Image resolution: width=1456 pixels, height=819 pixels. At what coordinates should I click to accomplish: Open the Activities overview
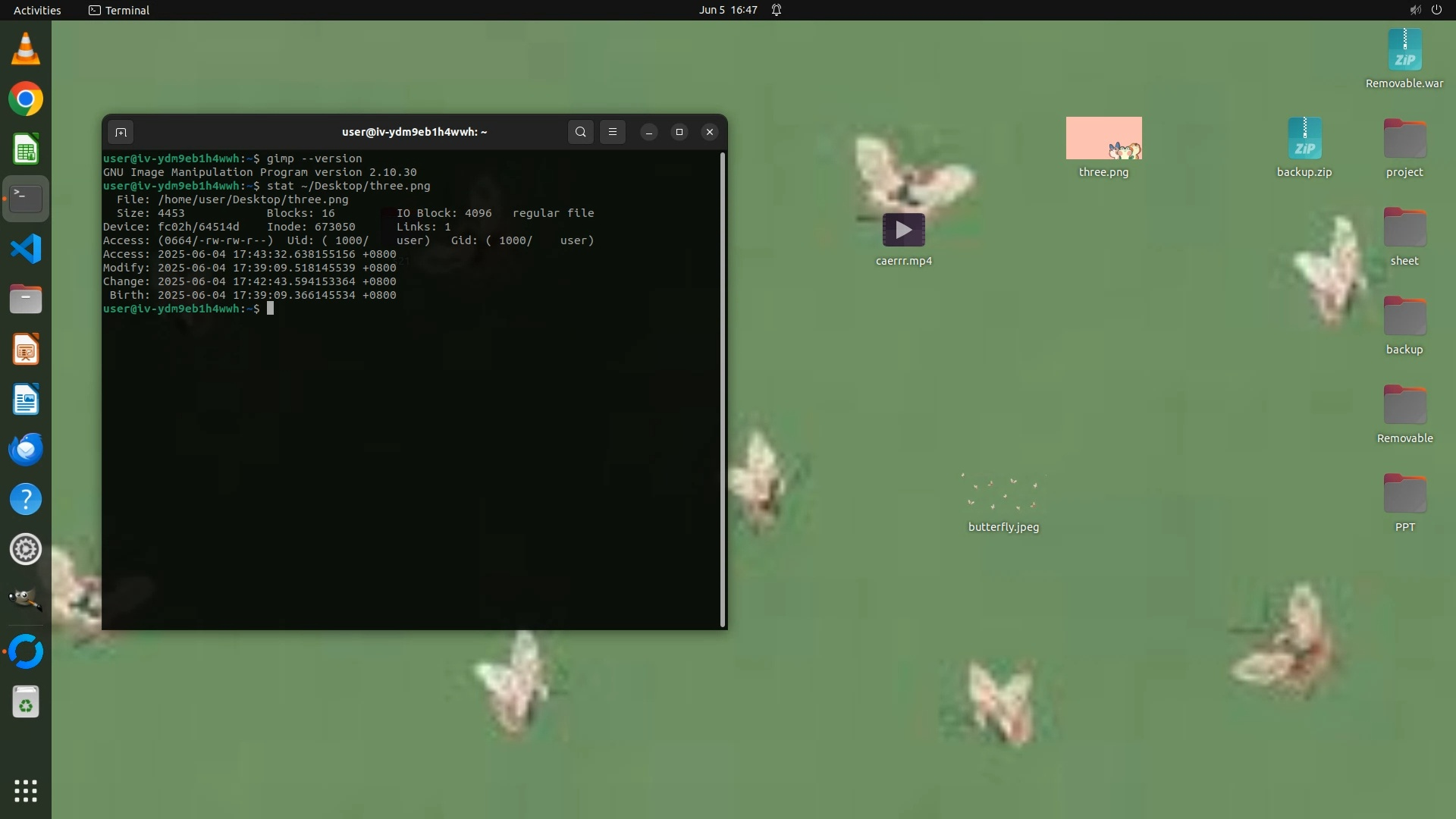click(37, 10)
